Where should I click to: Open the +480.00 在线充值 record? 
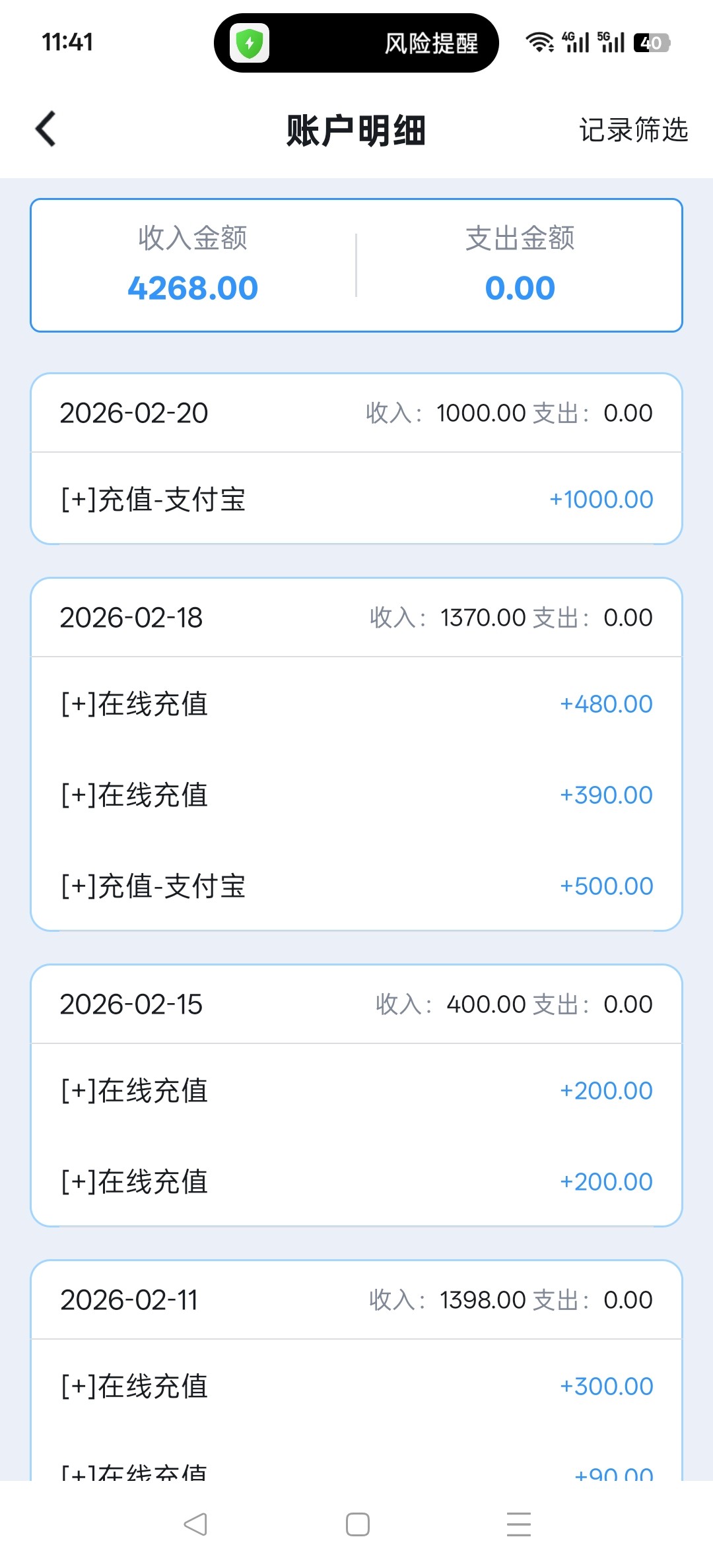[x=356, y=704]
